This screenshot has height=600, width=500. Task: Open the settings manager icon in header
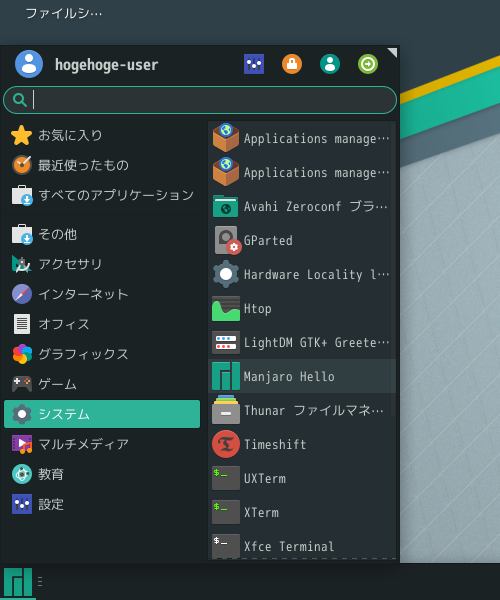tap(254, 64)
